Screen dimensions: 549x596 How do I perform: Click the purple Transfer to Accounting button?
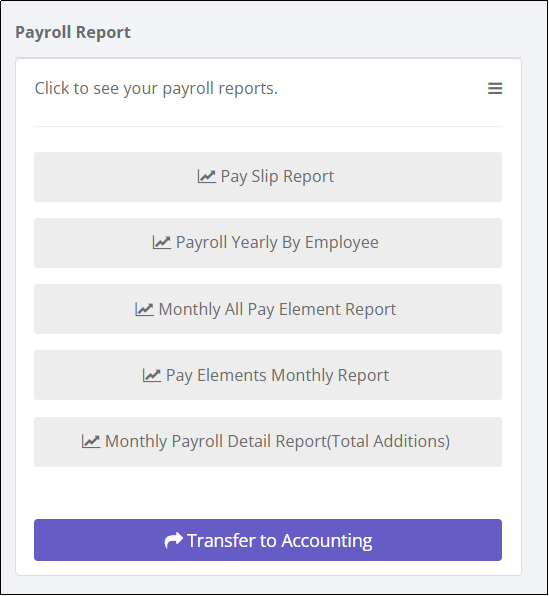pyautogui.click(x=268, y=540)
